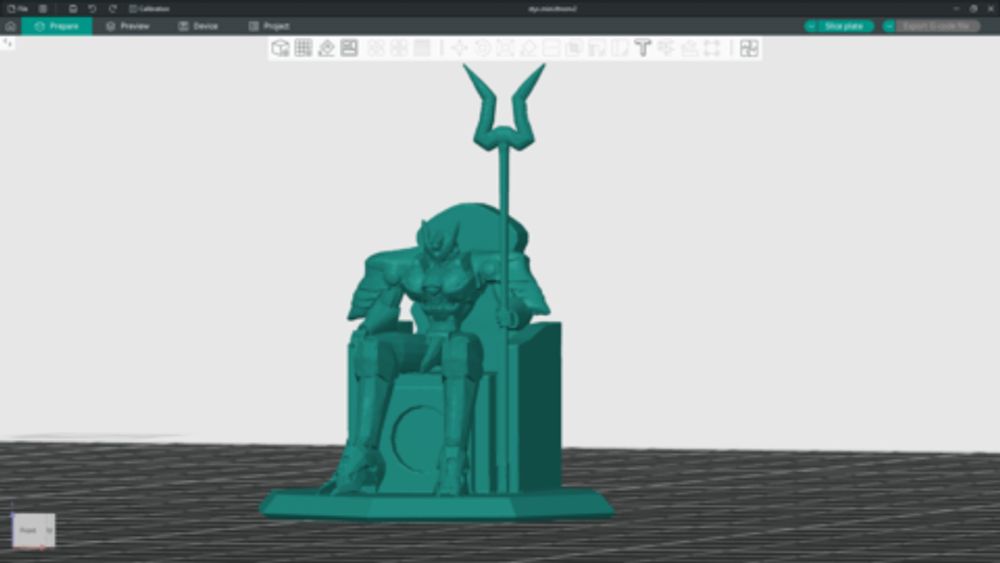This screenshot has width=1000, height=563.
Task: Open the Assembly view icon
Action: (x=749, y=48)
